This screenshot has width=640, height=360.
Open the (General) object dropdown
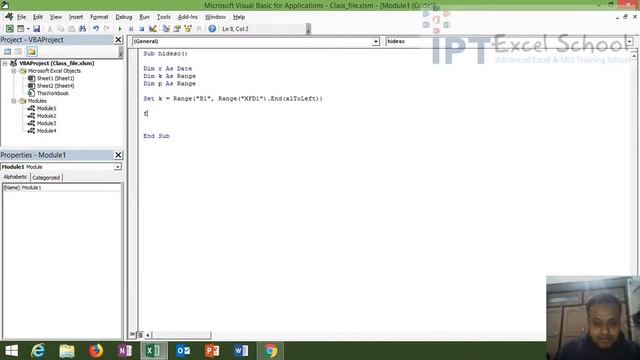tap(376, 42)
